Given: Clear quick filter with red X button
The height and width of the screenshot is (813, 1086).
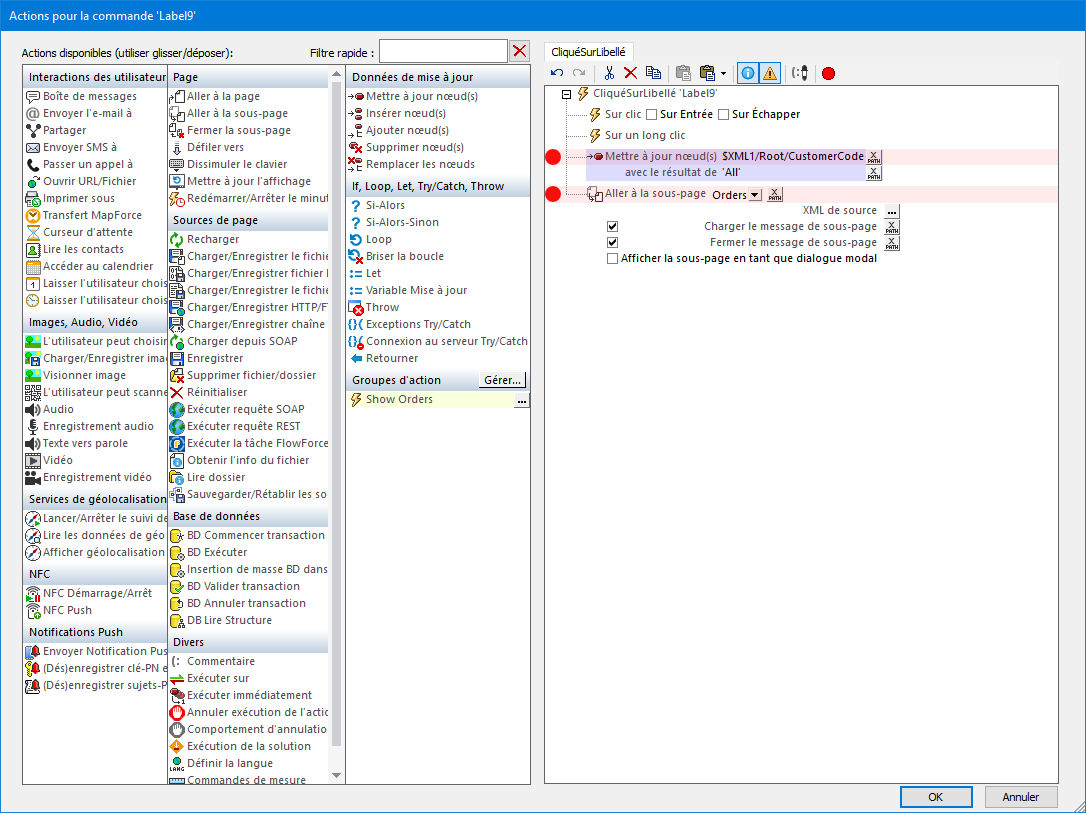Looking at the screenshot, I should coord(520,51).
